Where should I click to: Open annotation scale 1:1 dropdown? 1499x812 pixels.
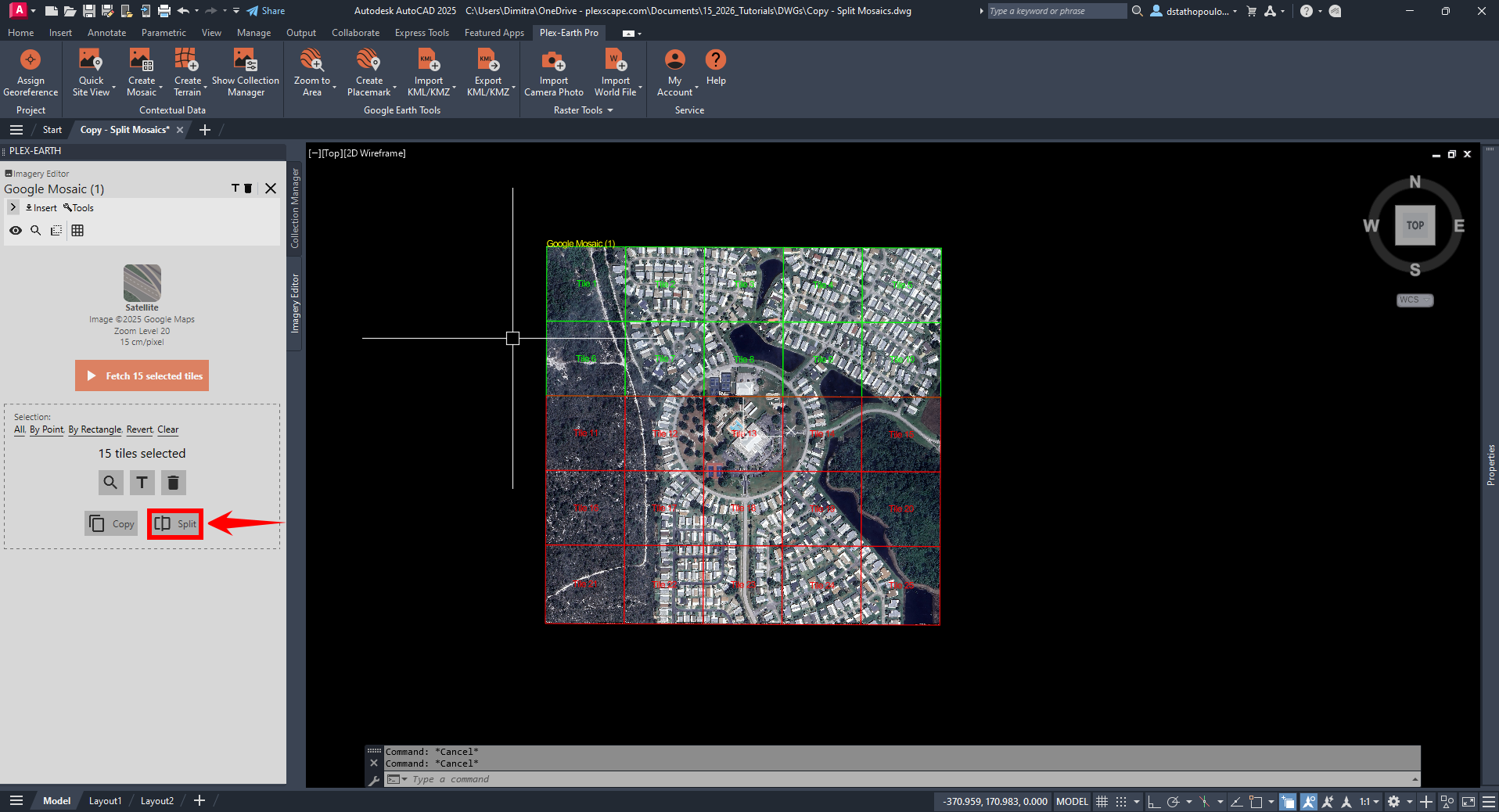click(1369, 802)
